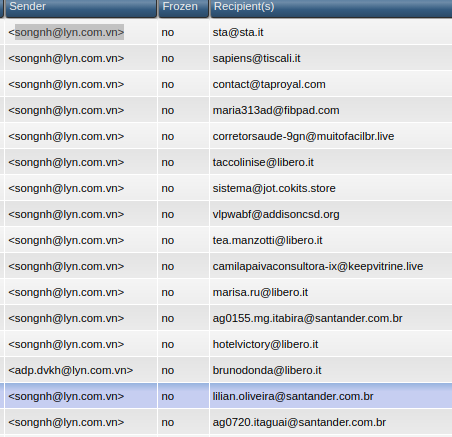
Task: Sort by the Sender column header
Action: [81, 8]
